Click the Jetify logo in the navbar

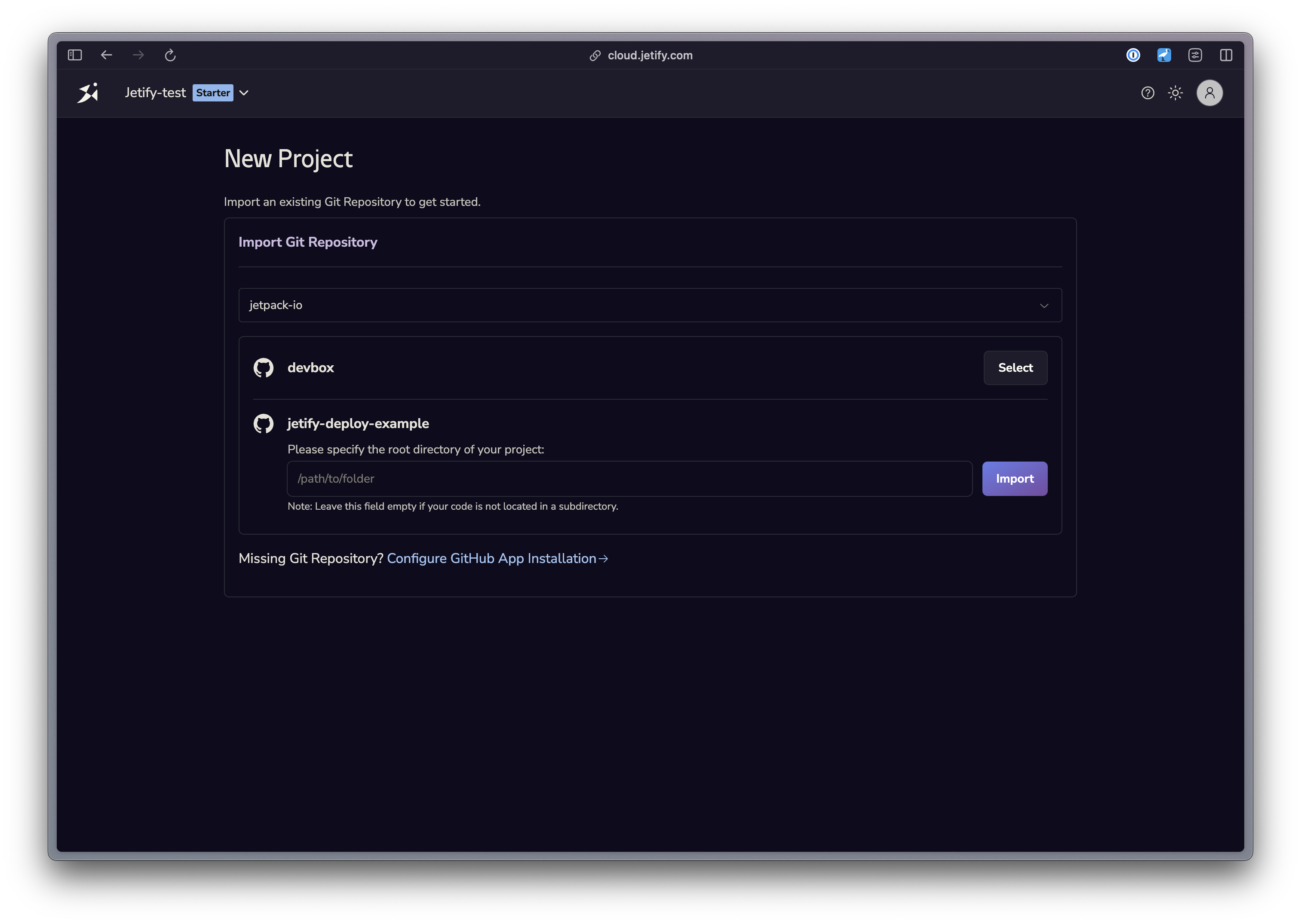tap(88, 93)
